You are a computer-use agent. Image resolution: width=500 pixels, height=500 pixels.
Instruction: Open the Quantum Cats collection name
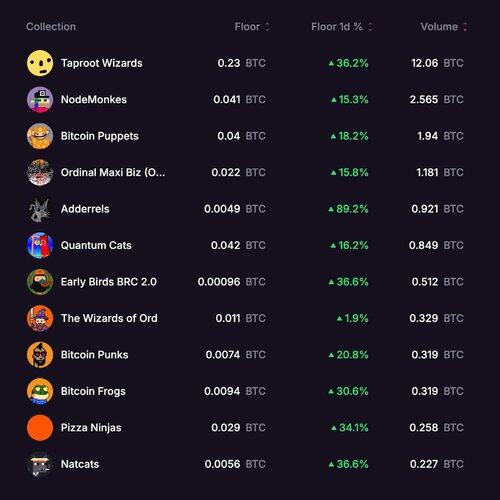click(96, 245)
